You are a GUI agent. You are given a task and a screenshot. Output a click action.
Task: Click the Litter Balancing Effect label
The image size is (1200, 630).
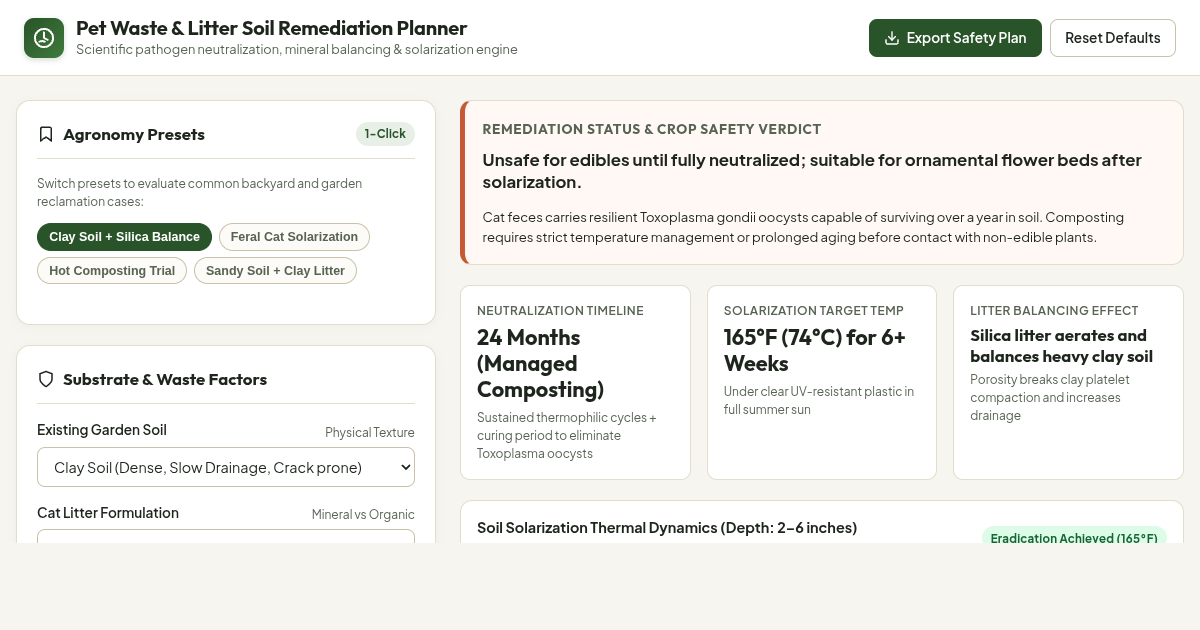tap(1054, 311)
